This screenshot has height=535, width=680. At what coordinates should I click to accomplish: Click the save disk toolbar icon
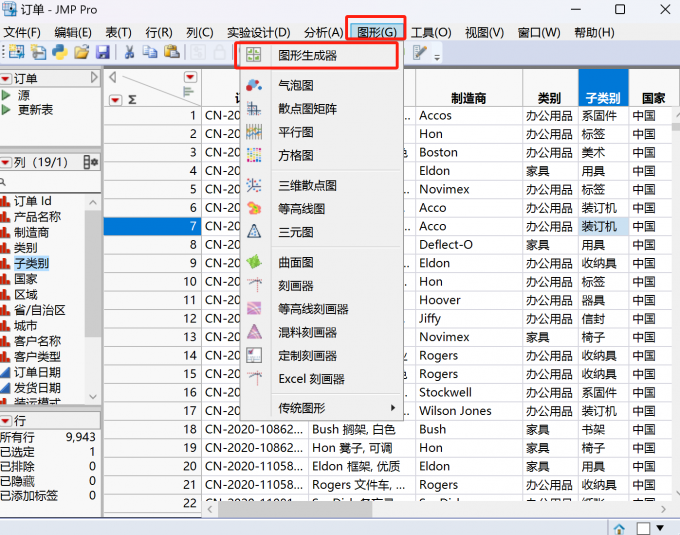(x=103, y=52)
